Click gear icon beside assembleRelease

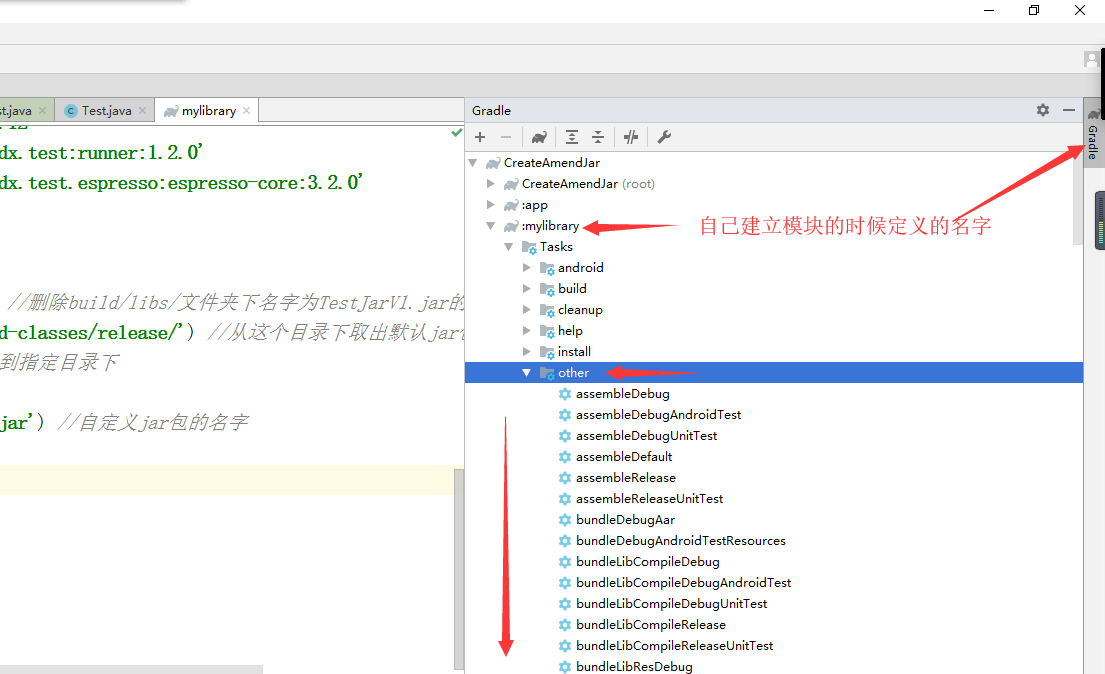pyautogui.click(x=564, y=478)
